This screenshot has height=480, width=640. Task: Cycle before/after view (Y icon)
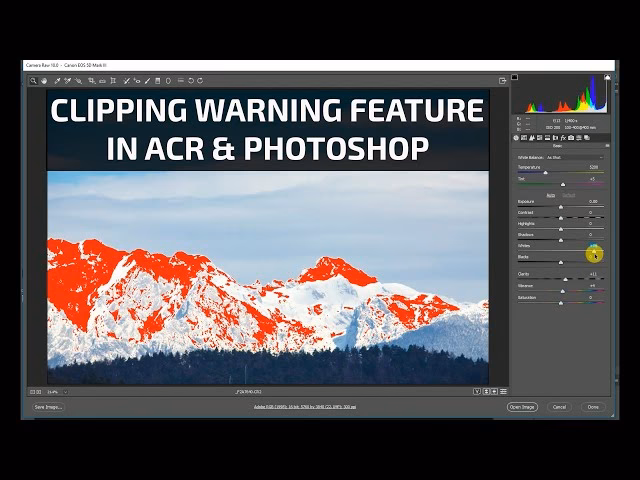(x=477, y=391)
